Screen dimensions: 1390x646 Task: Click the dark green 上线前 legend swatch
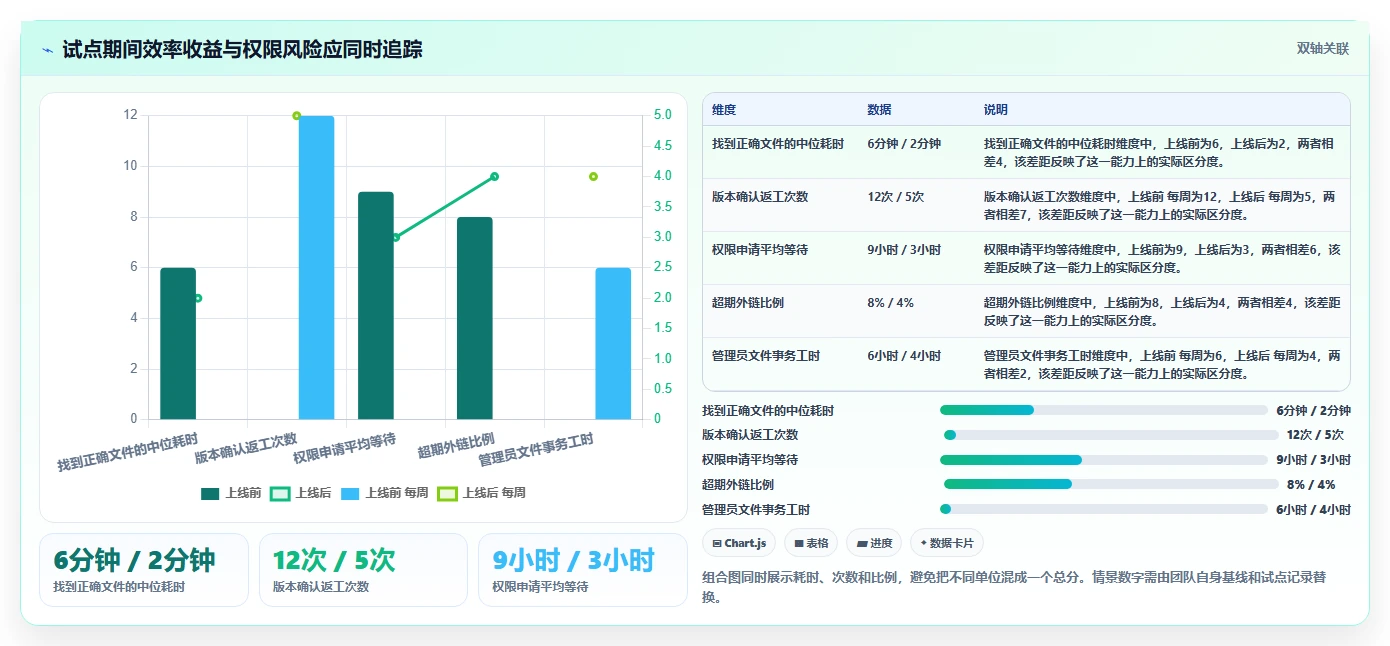tap(210, 493)
